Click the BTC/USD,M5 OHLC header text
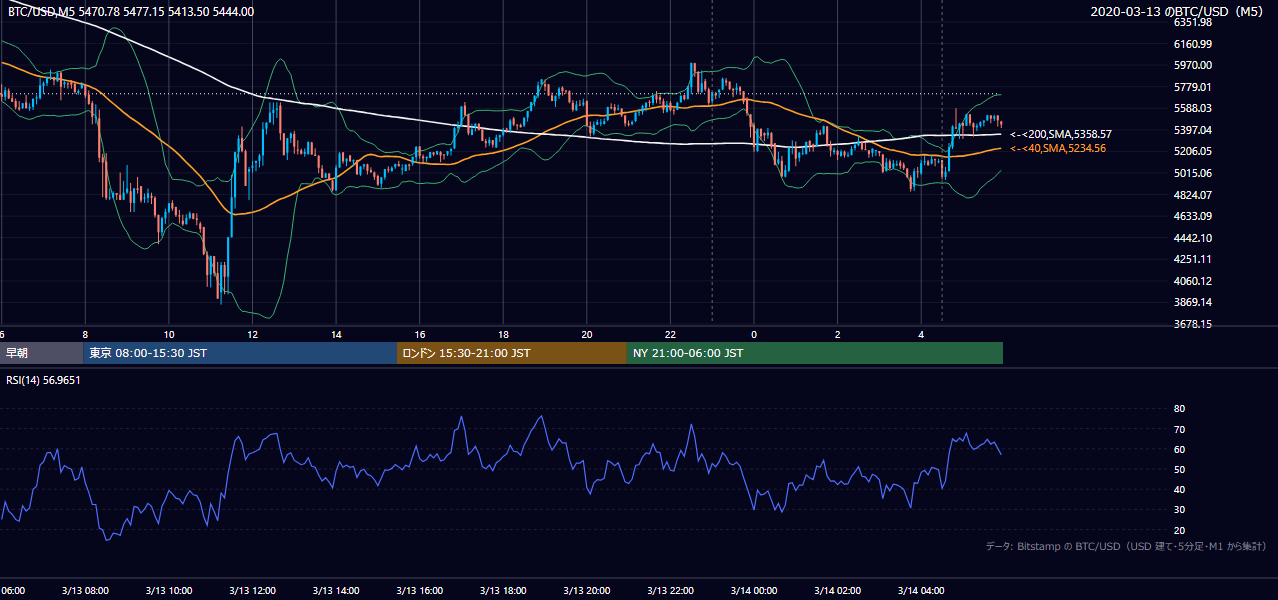The width and height of the screenshot is (1278, 600). (131, 11)
